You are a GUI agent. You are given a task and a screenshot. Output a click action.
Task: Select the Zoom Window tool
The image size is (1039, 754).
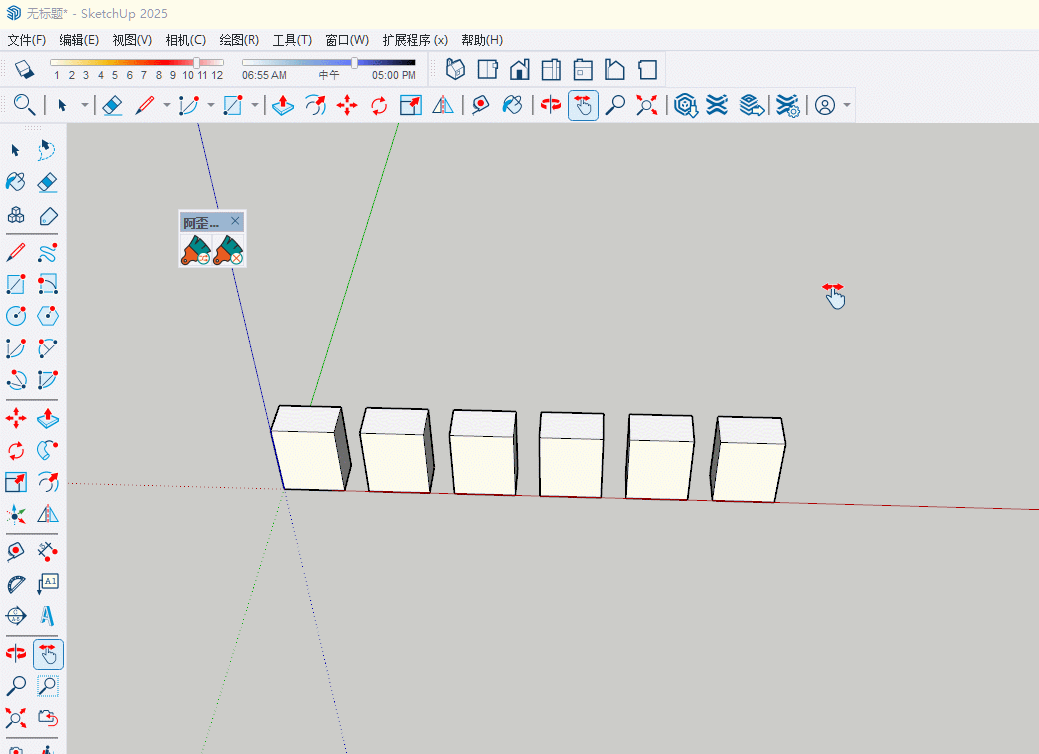click(47, 686)
